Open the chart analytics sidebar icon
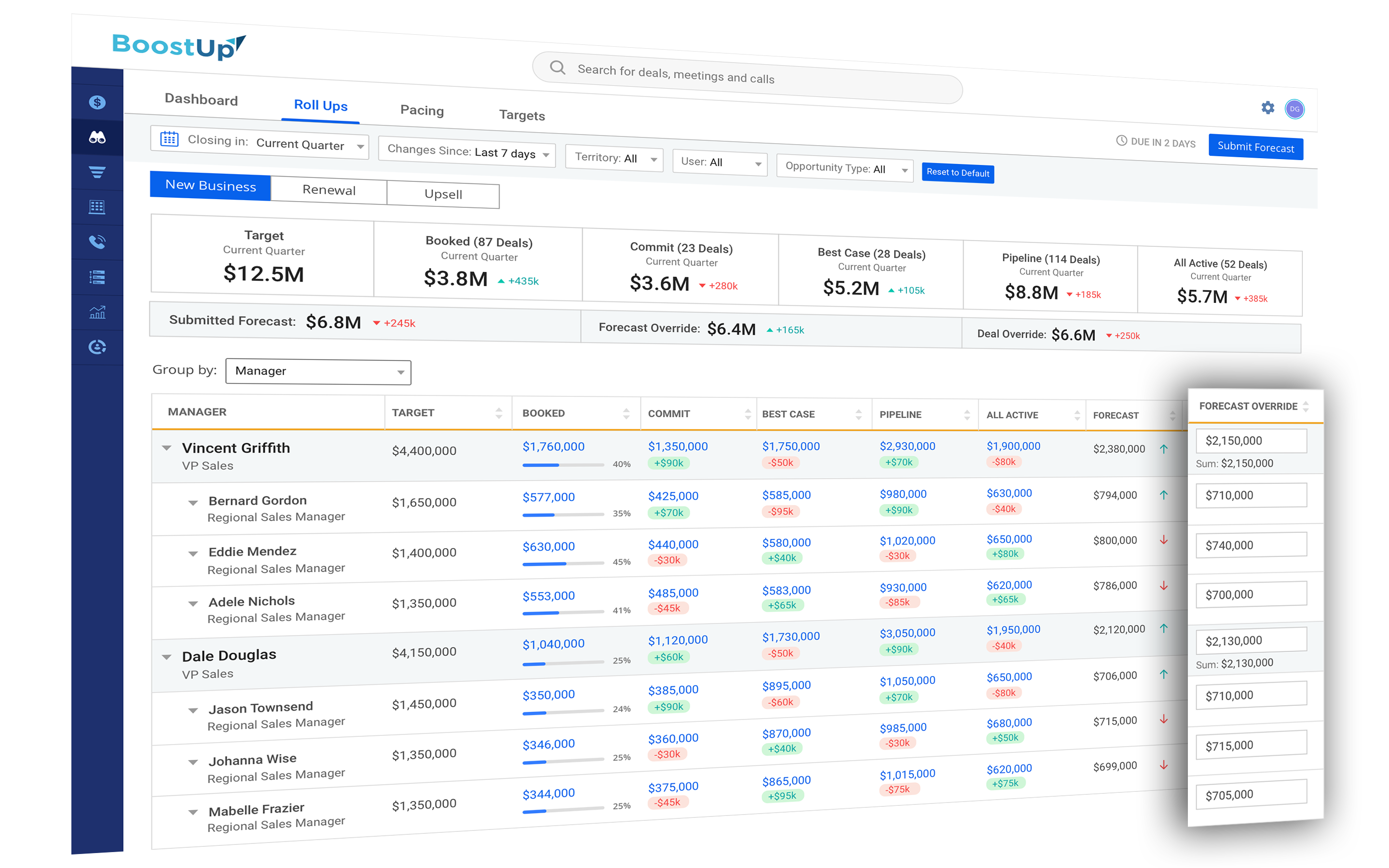1389x868 pixels. (x=97, y=312)
